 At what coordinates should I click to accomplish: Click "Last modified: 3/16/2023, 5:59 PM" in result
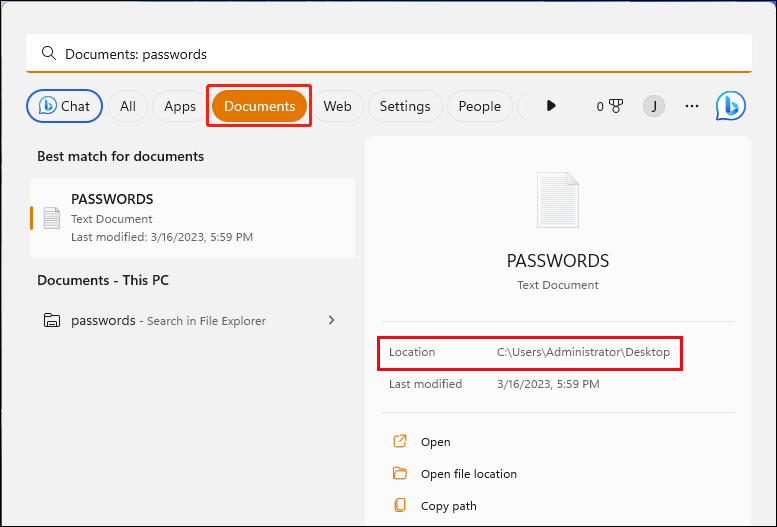coord(162,237)
